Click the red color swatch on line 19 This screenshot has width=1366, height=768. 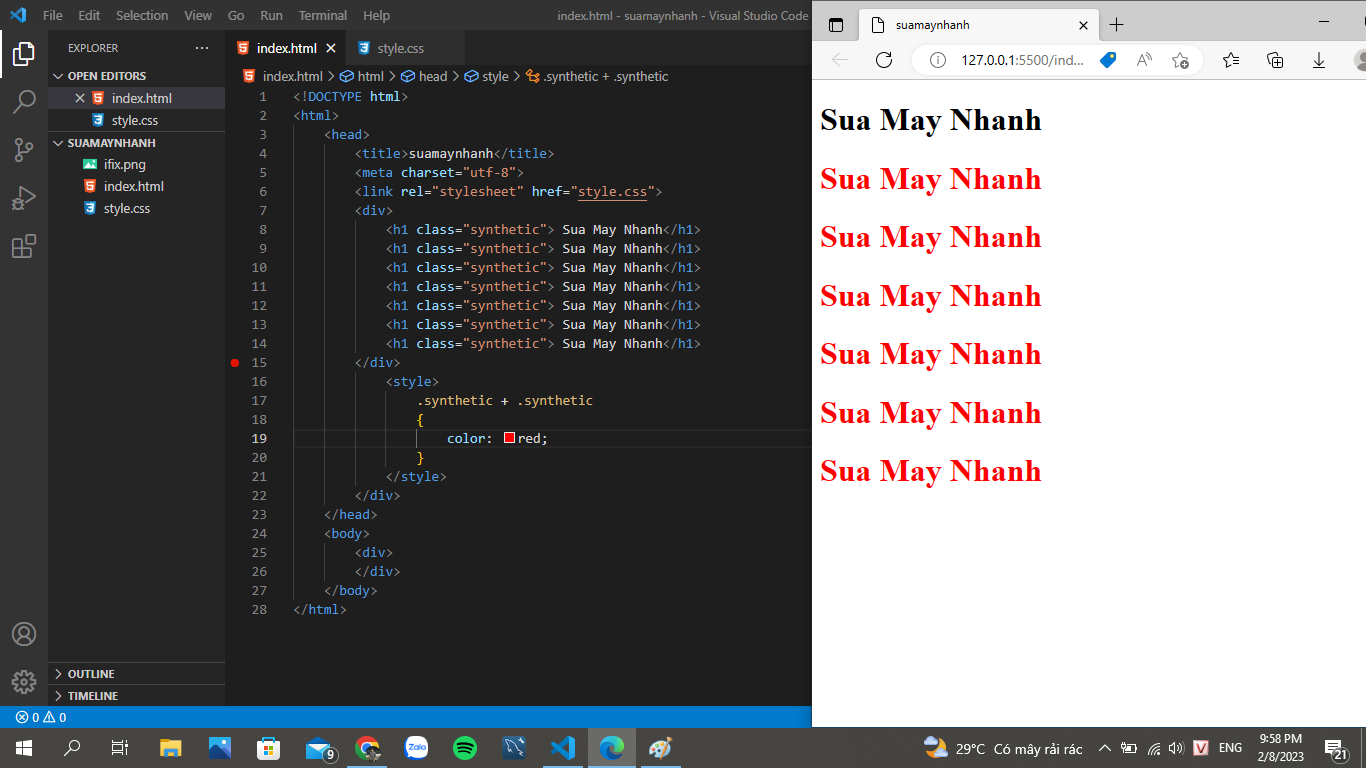(x=509, y=438)
